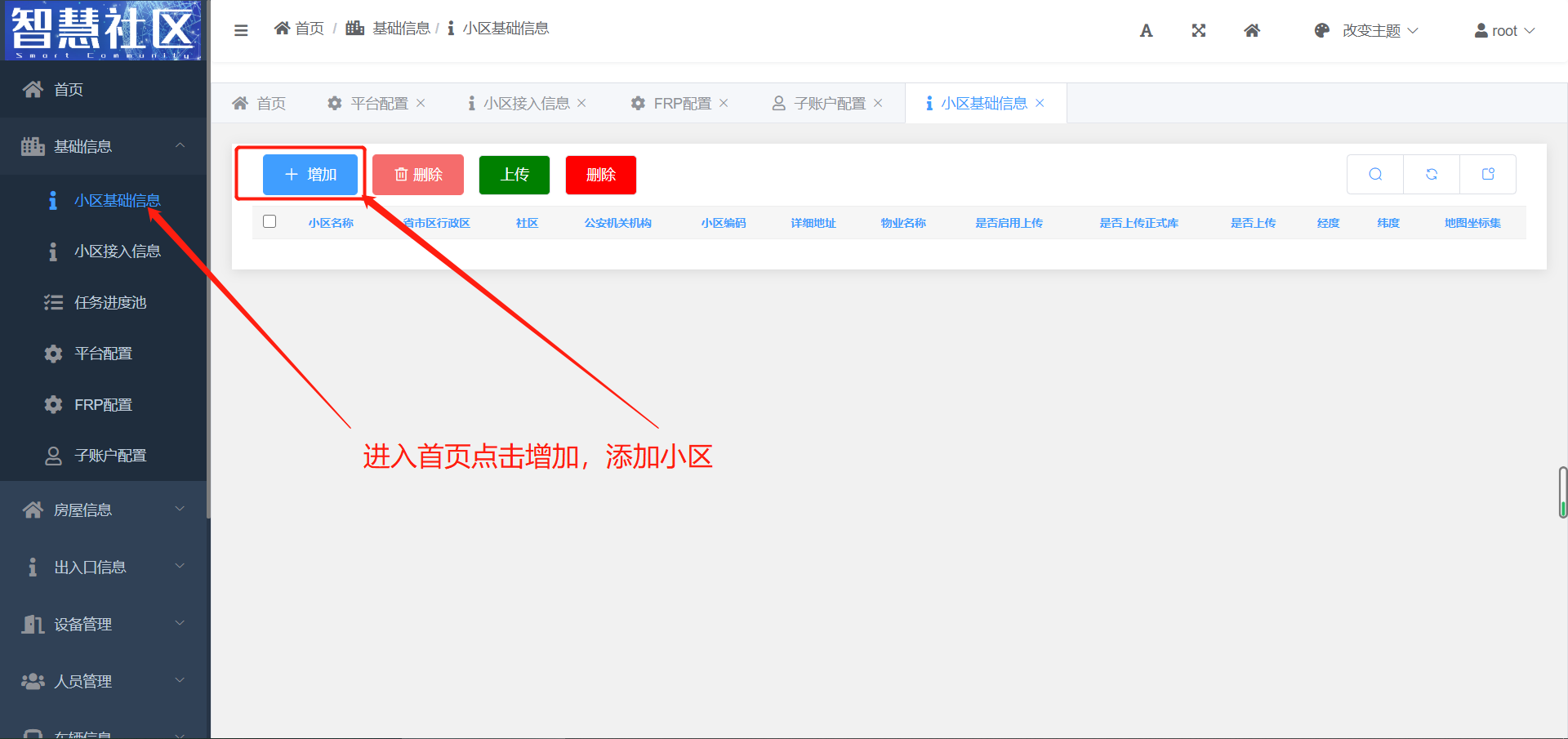Switch to the 平台配置 tab
1568x739 pixels.
pos(376,103)
